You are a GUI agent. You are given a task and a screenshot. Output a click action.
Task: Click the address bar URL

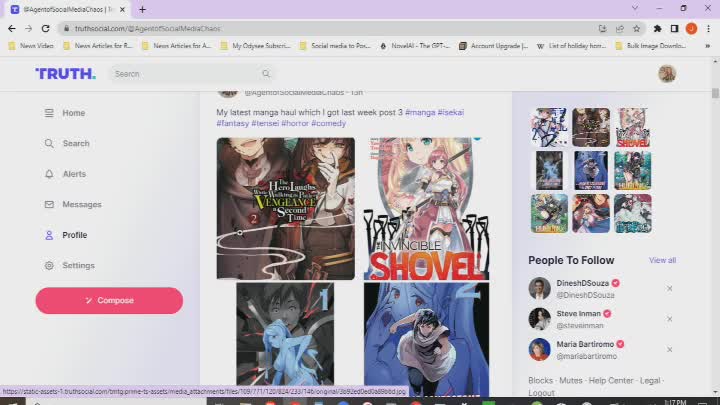pyautogui.click(x=147, y=28)
